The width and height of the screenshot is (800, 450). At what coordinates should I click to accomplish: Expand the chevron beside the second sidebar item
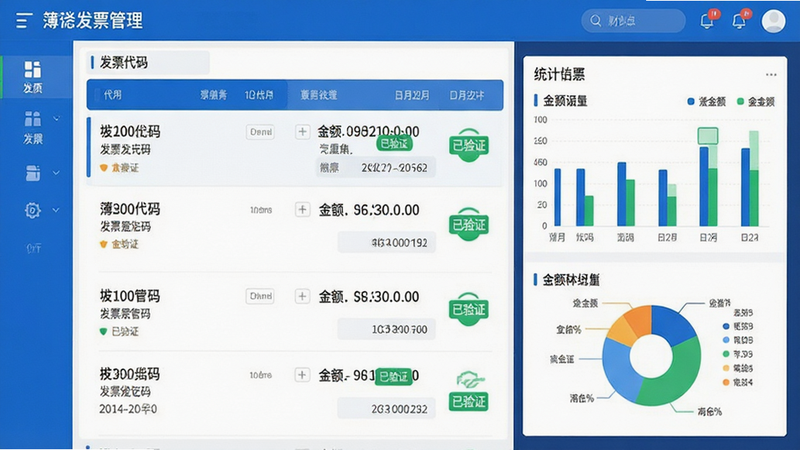56,119
